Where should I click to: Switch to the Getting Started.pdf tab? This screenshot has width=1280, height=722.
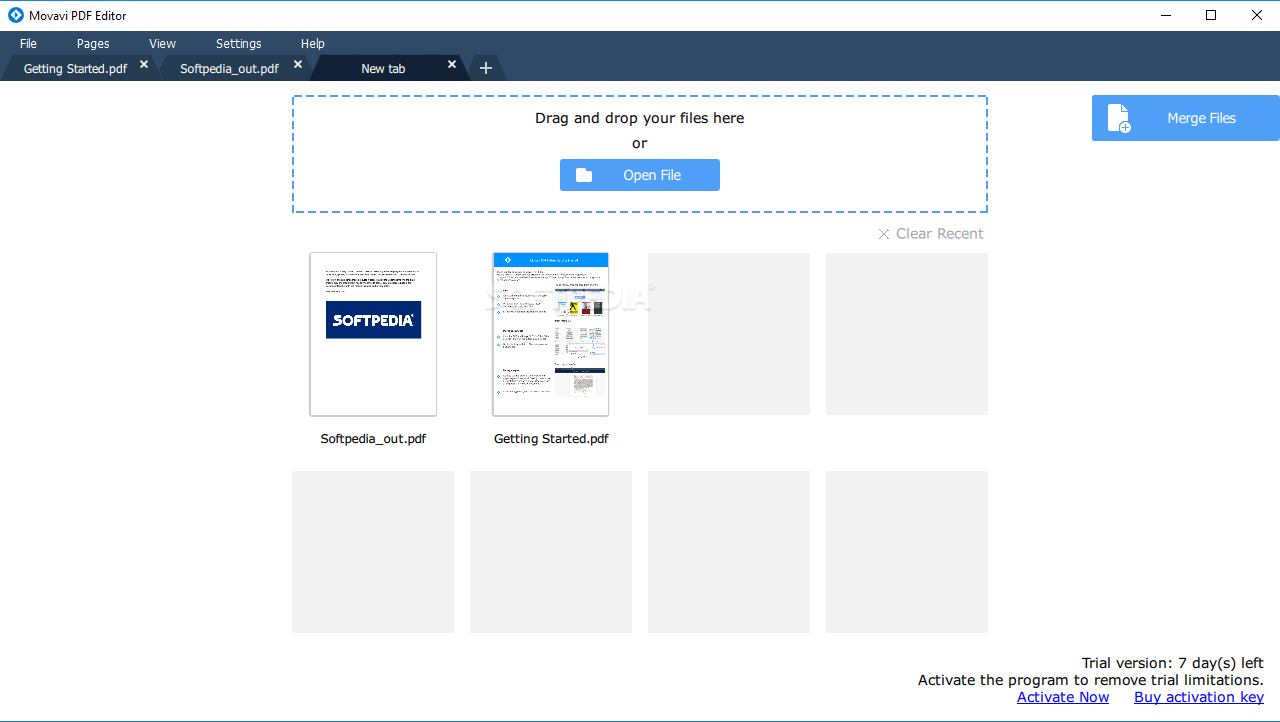click(x=75, y=69)
